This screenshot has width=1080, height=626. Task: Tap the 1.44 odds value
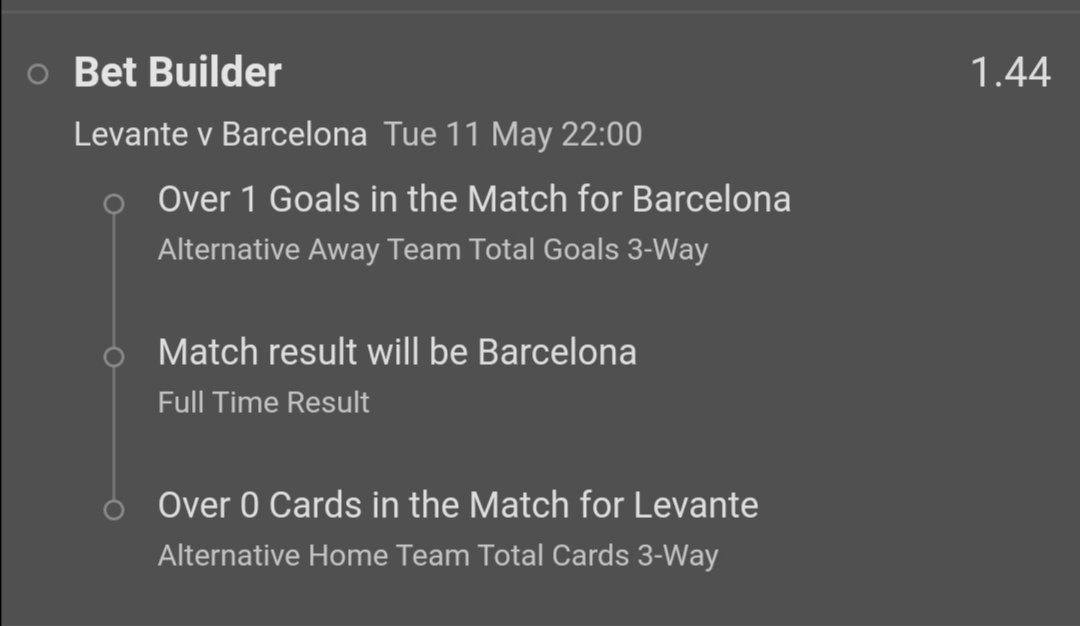[x=1010, y=73]
